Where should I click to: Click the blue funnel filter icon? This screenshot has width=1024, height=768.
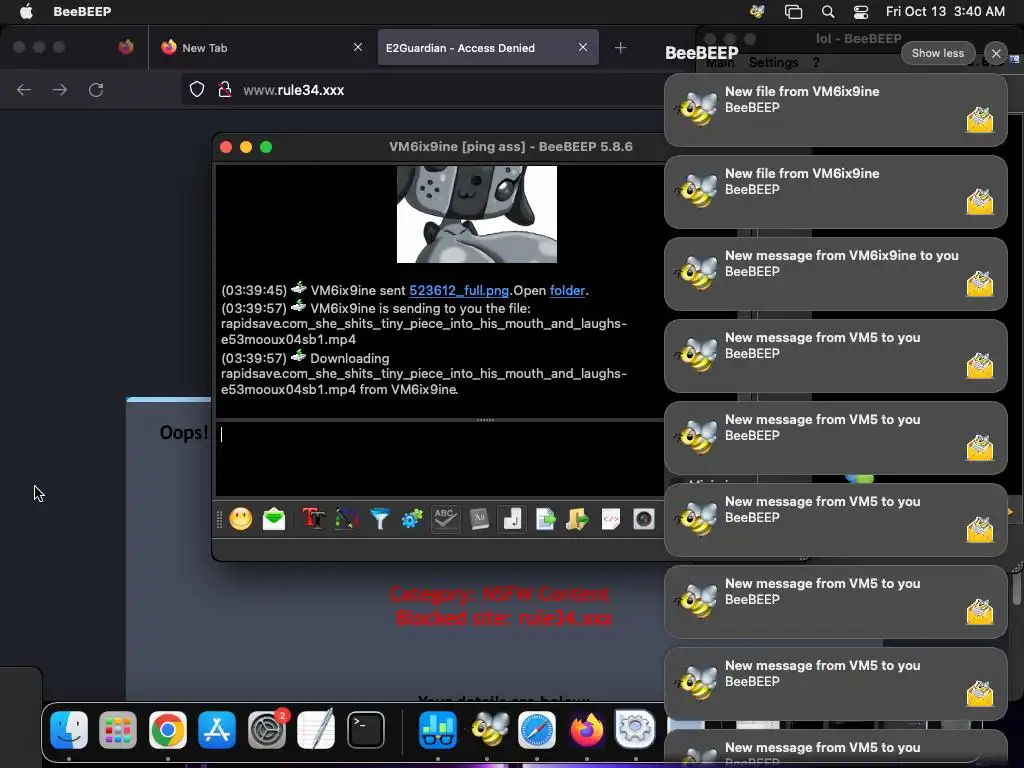pyautogui.click(x=379, y=519)
